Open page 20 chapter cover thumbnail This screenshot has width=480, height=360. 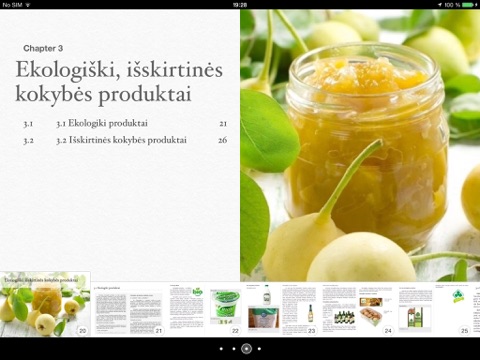pyautogui.click(x=45, y=304)
